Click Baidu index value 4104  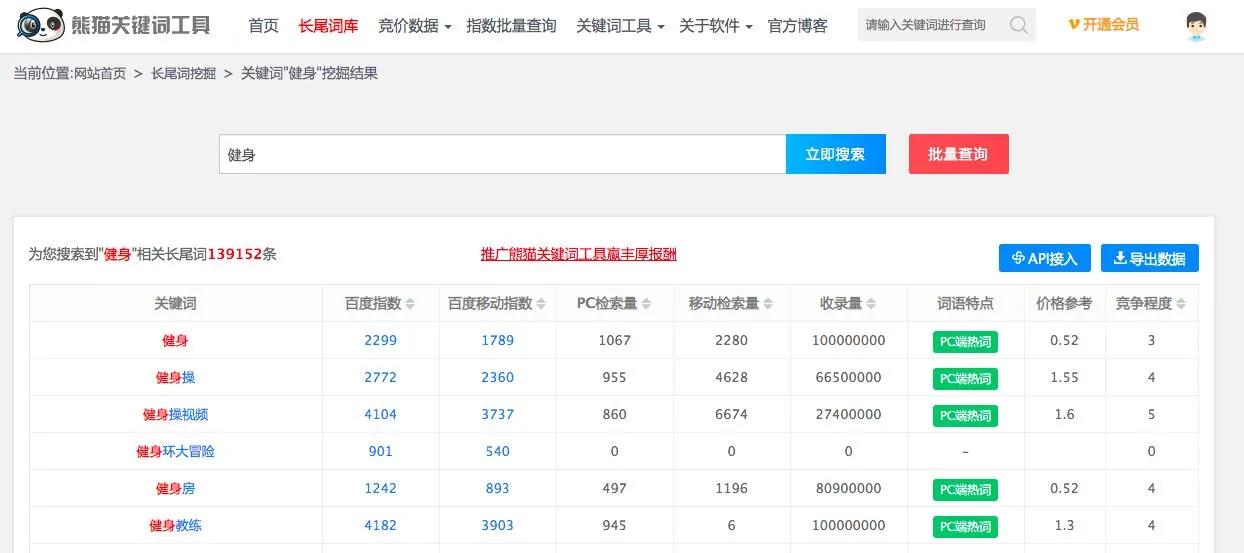point(380,414)
